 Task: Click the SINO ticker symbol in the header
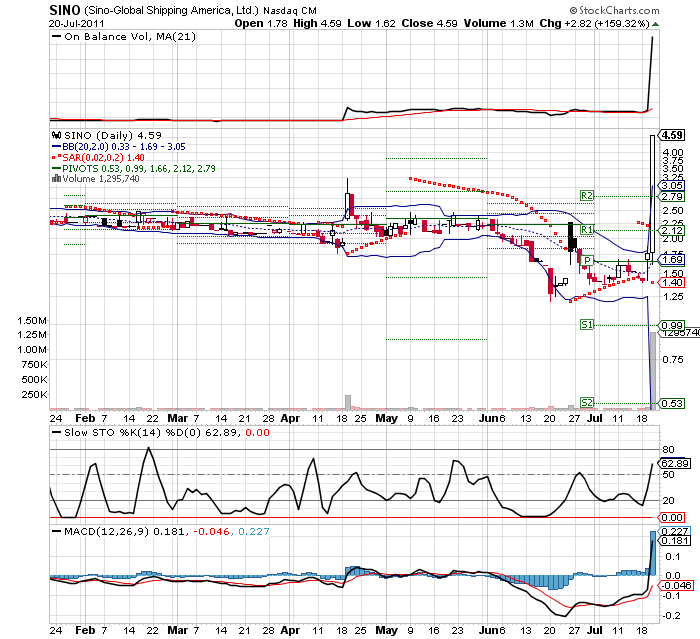pyautogui.click(x=65, y=10)
